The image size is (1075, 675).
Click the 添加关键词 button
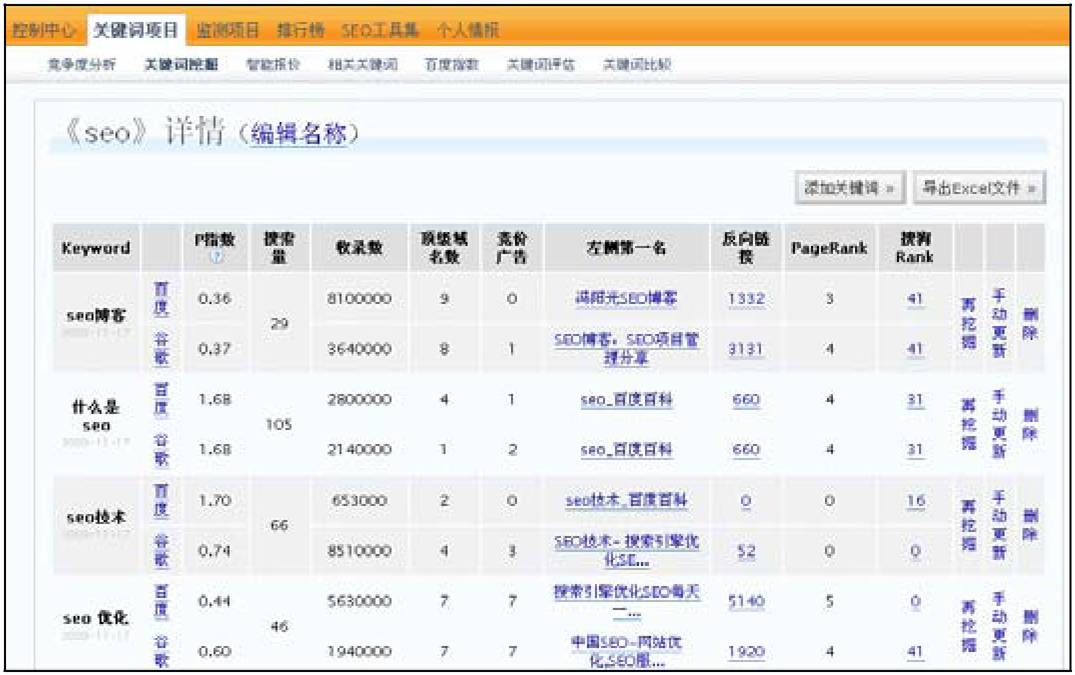(850, 188)
